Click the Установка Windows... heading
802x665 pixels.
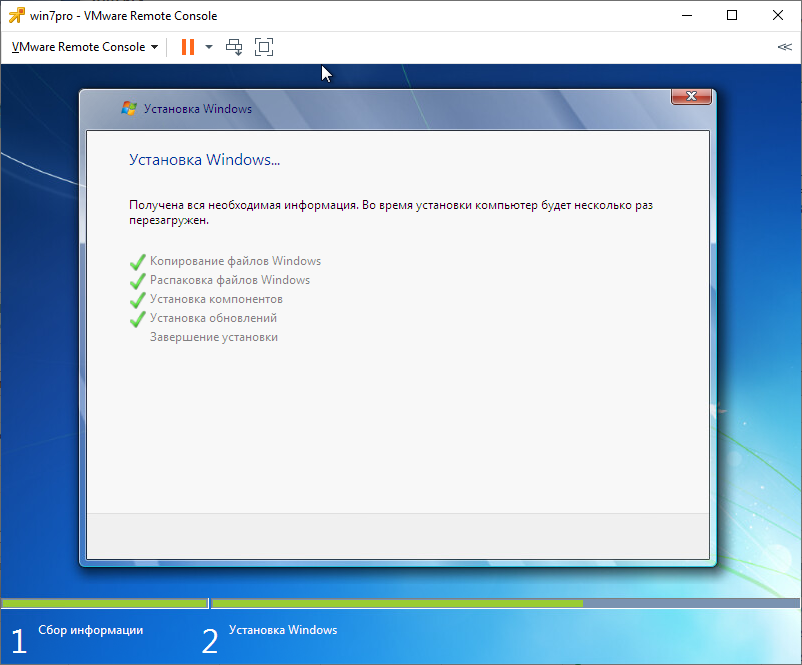(205, 160)
